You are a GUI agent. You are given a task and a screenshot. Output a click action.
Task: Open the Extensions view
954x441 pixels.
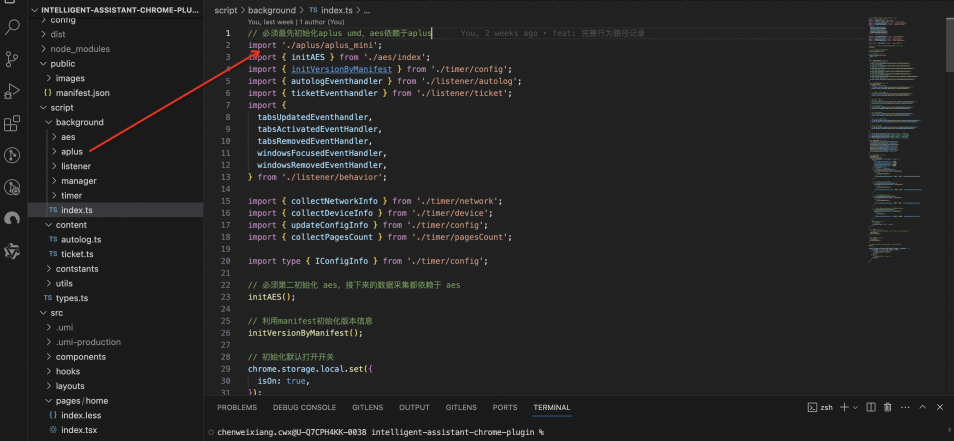pos(13,124)
